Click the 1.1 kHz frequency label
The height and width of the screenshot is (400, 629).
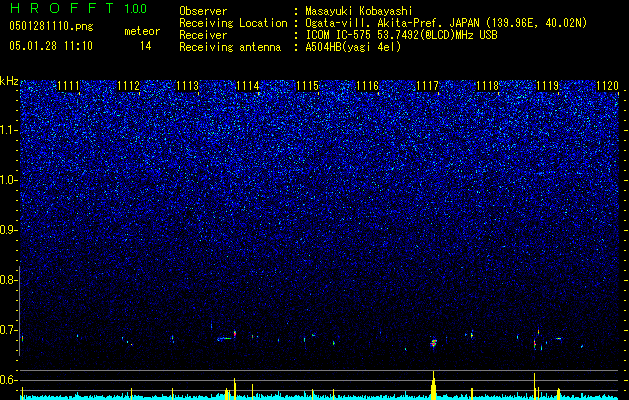[8, 130]
